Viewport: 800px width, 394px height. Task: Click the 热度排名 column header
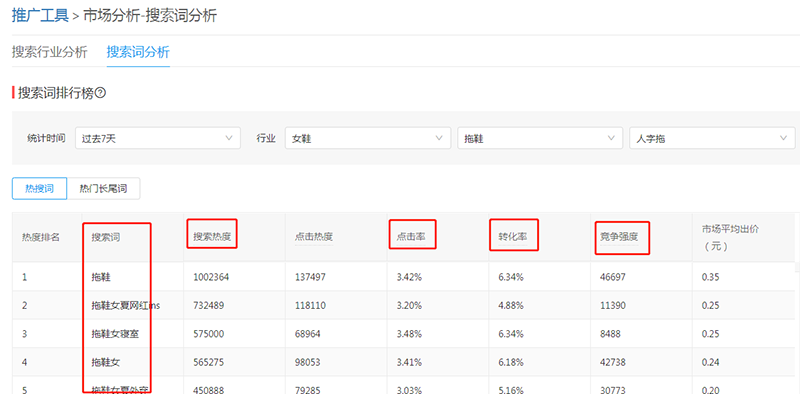click(x=41, y=237)
